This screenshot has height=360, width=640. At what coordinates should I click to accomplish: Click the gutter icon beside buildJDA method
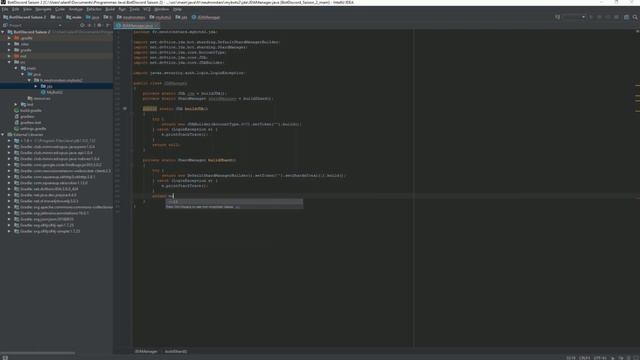click(x=125, y=109)
